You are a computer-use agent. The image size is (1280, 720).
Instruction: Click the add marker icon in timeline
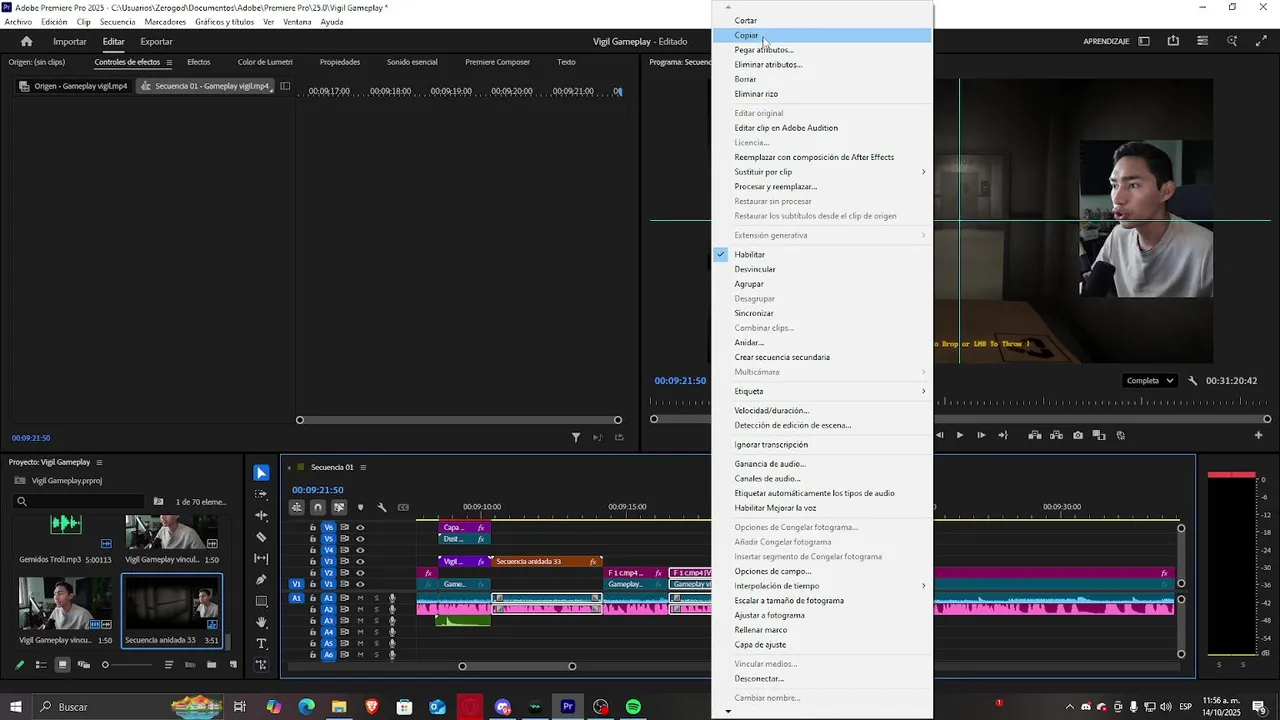[x=360, y=507]
